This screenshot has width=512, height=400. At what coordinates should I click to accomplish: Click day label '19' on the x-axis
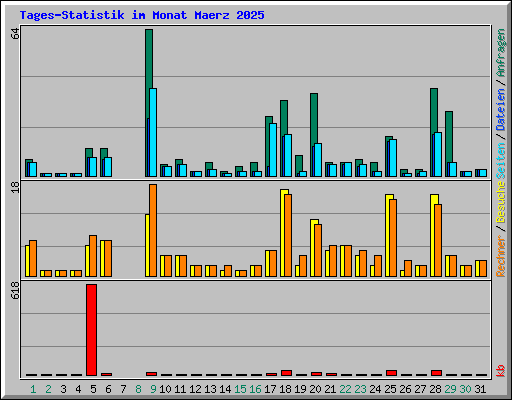tap(300, 389)
